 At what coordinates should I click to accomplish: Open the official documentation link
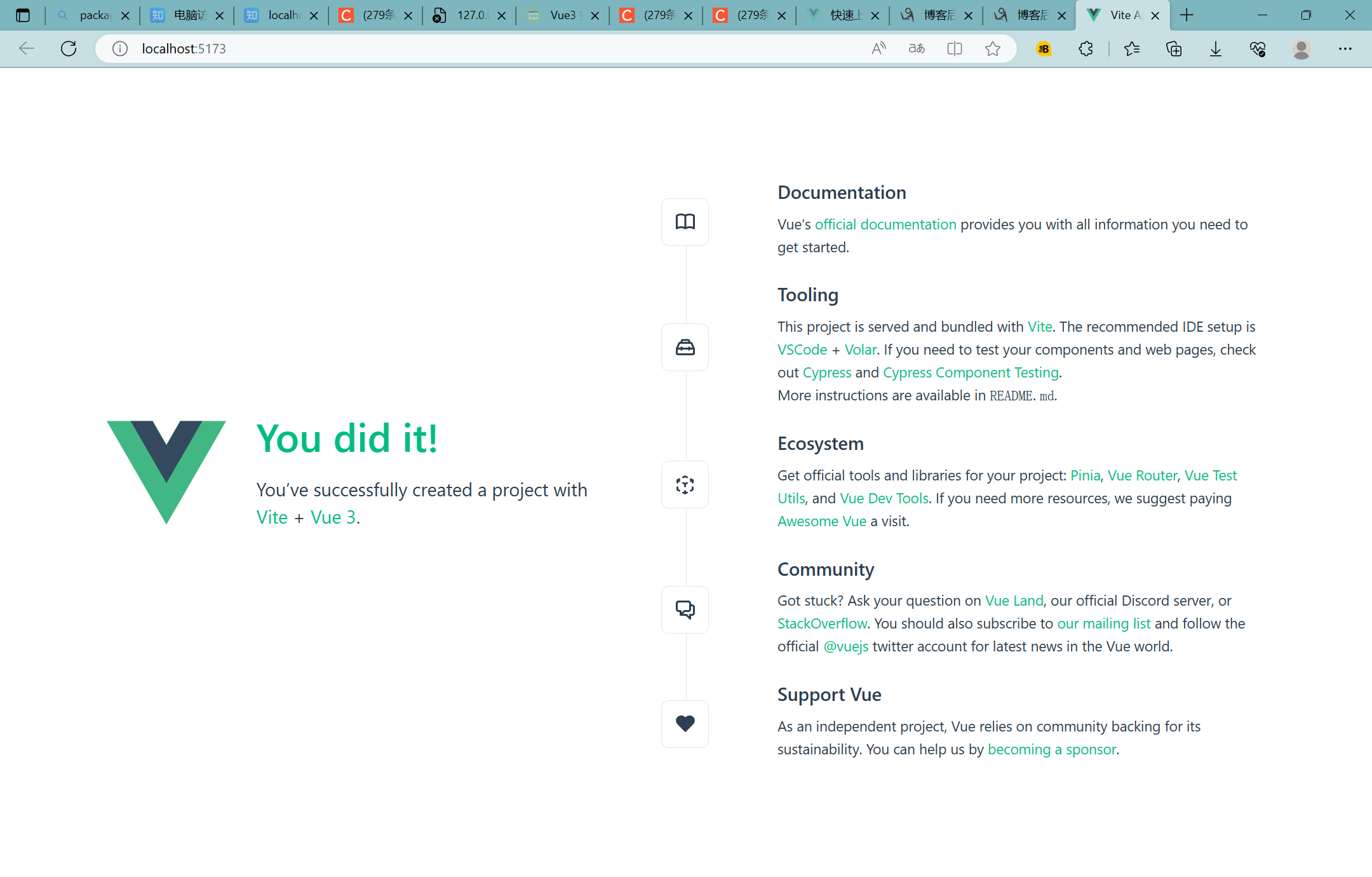885,224
